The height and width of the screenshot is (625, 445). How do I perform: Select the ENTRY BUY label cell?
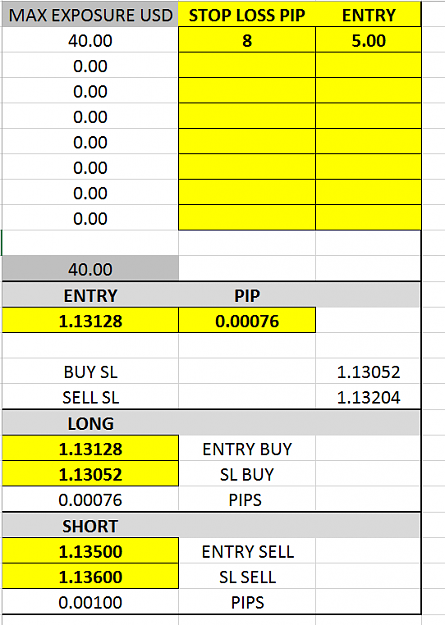[x=247, y=448]
